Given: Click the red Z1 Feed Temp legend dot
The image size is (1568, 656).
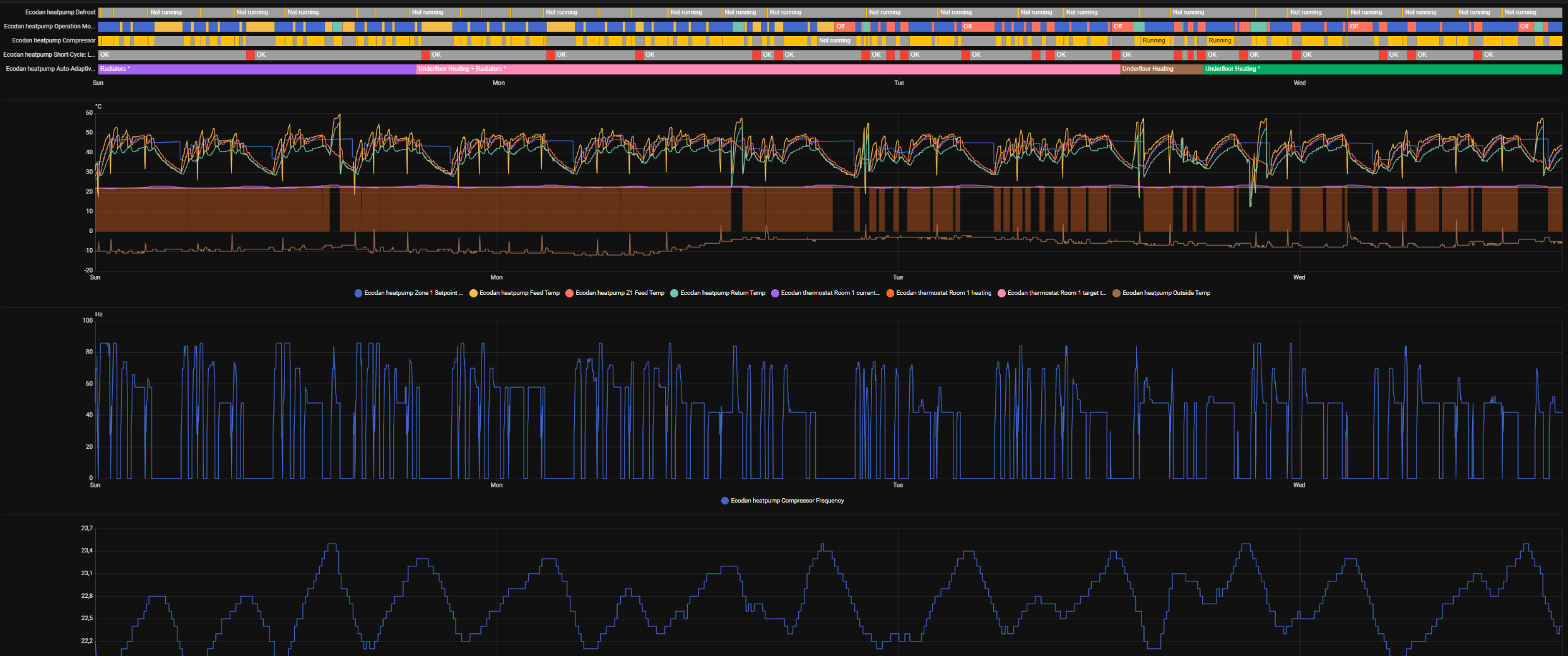Looking at the screenshot, I should [x=569, y=293].
